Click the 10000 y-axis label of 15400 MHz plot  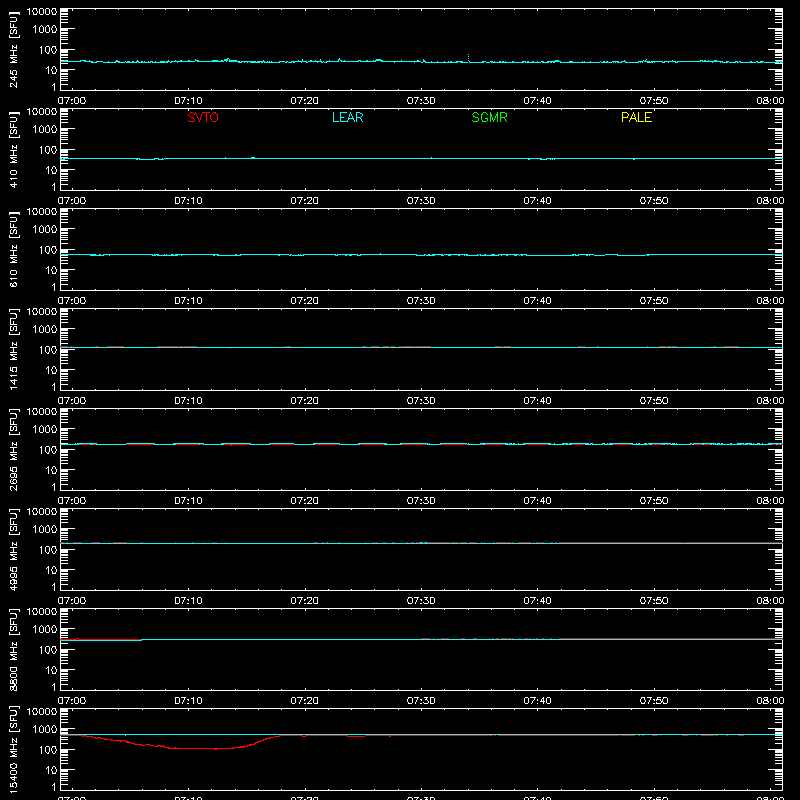(x=42, y=712)
